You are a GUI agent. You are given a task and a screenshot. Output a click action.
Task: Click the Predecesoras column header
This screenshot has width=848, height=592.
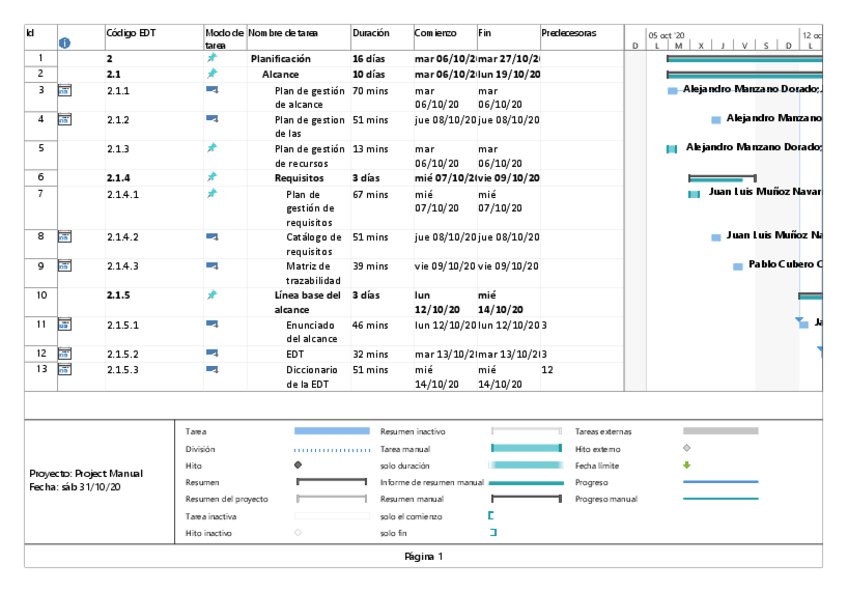568,33
